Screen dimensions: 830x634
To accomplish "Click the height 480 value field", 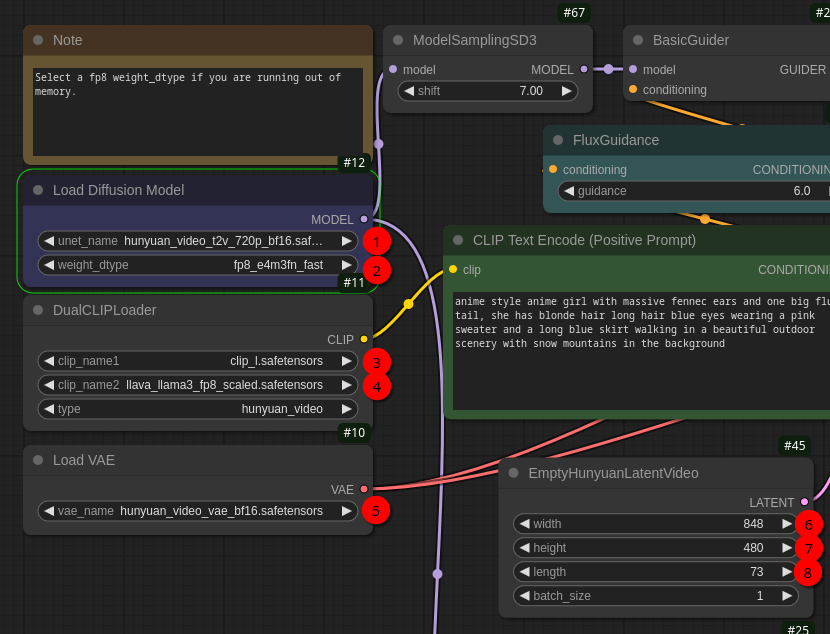I will tap(656, 548).
